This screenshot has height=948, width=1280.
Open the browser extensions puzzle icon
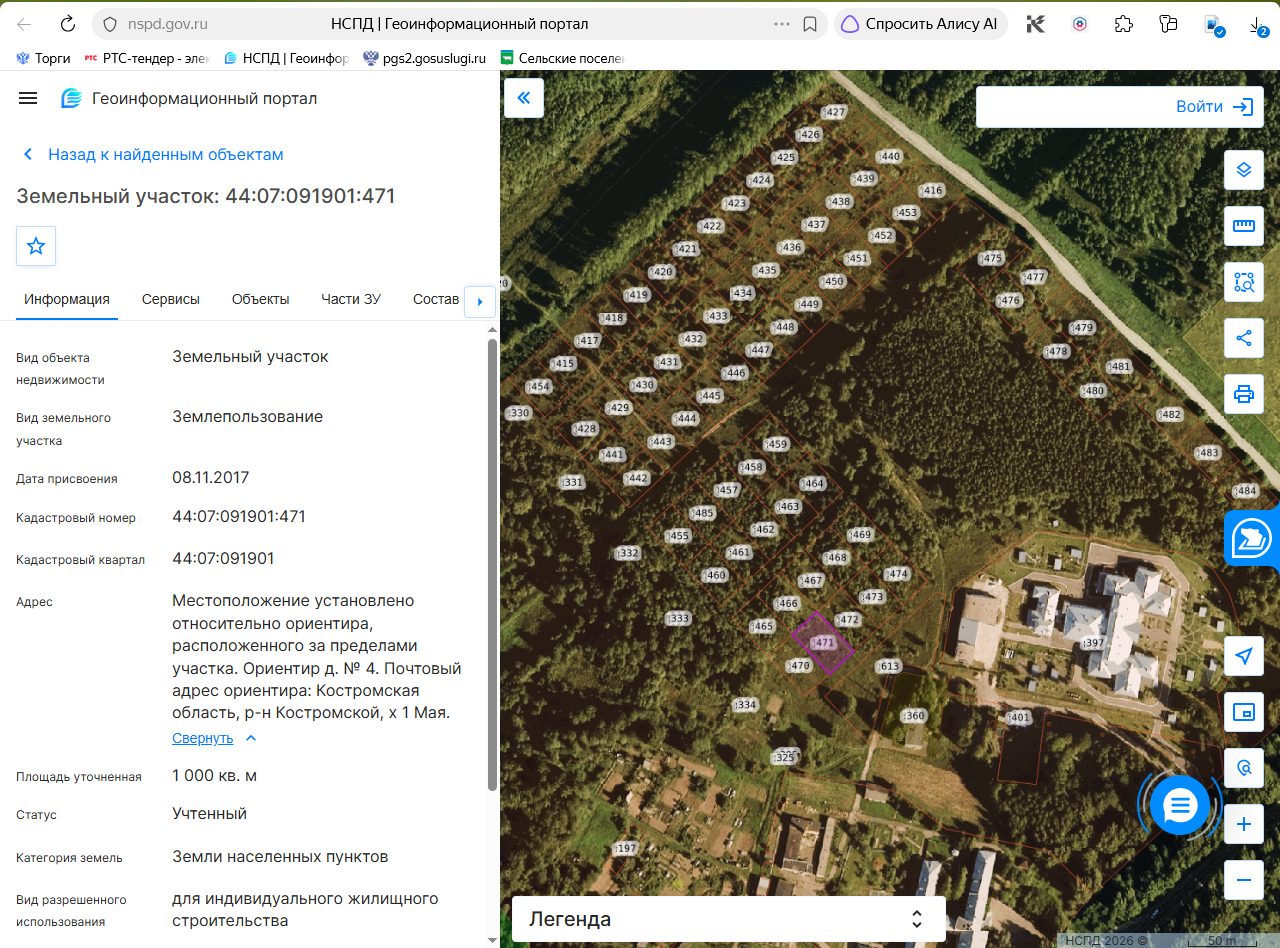[x=1123, y=24]
